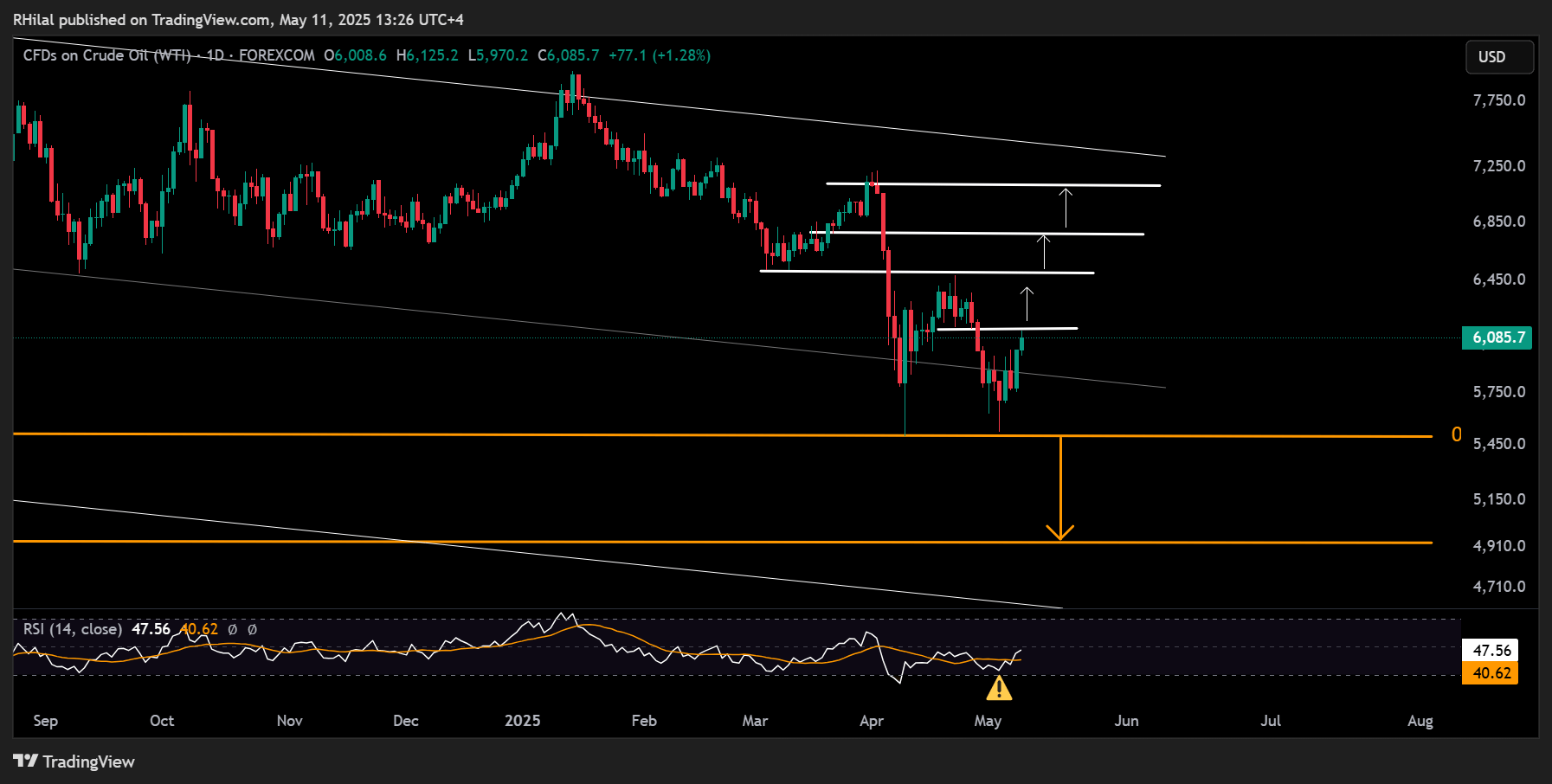Click the 2025 label on time axis
The width and height of the screenshot is (1552, 784).
(522, 721)
